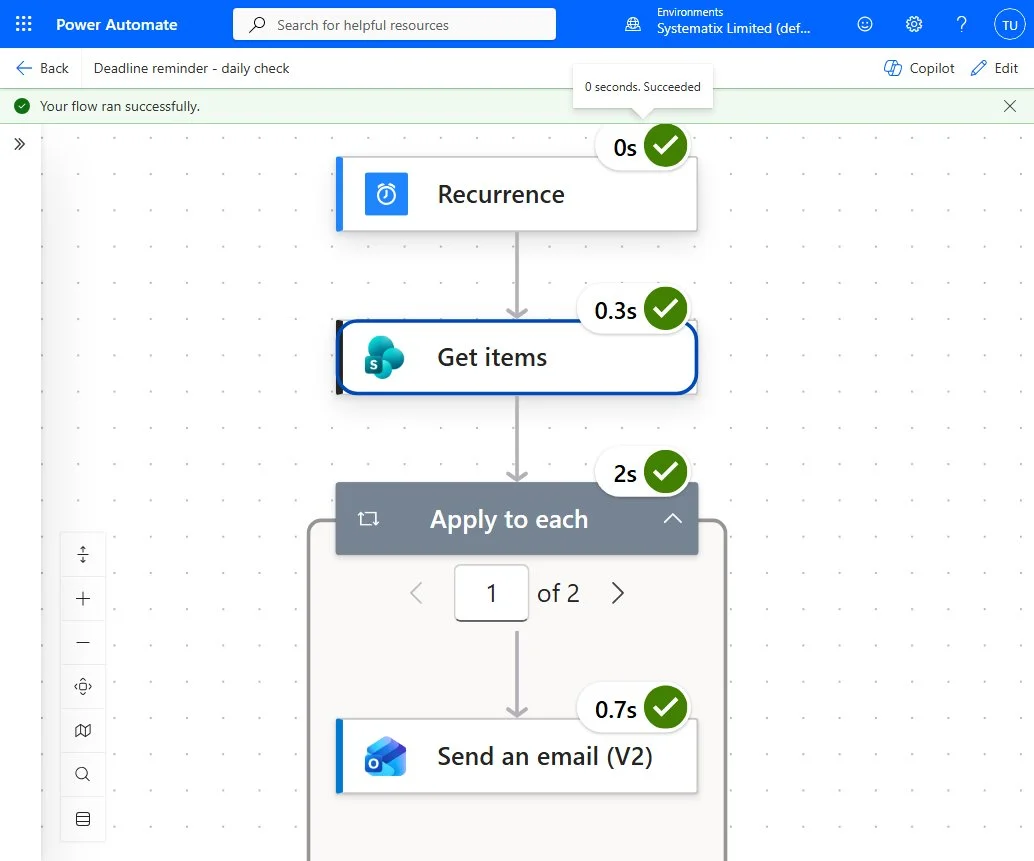
Task: Open the TU account avatar
Action: (1010, 25)
